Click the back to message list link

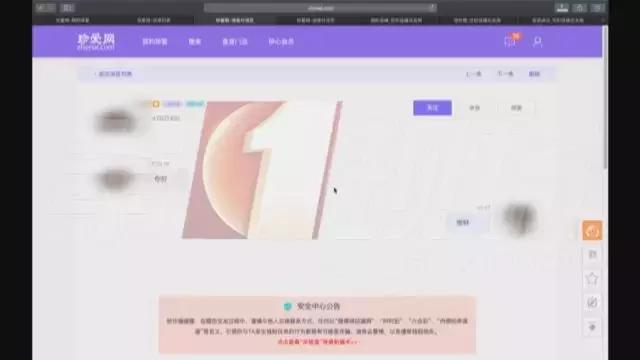click(x=113, y=74)
